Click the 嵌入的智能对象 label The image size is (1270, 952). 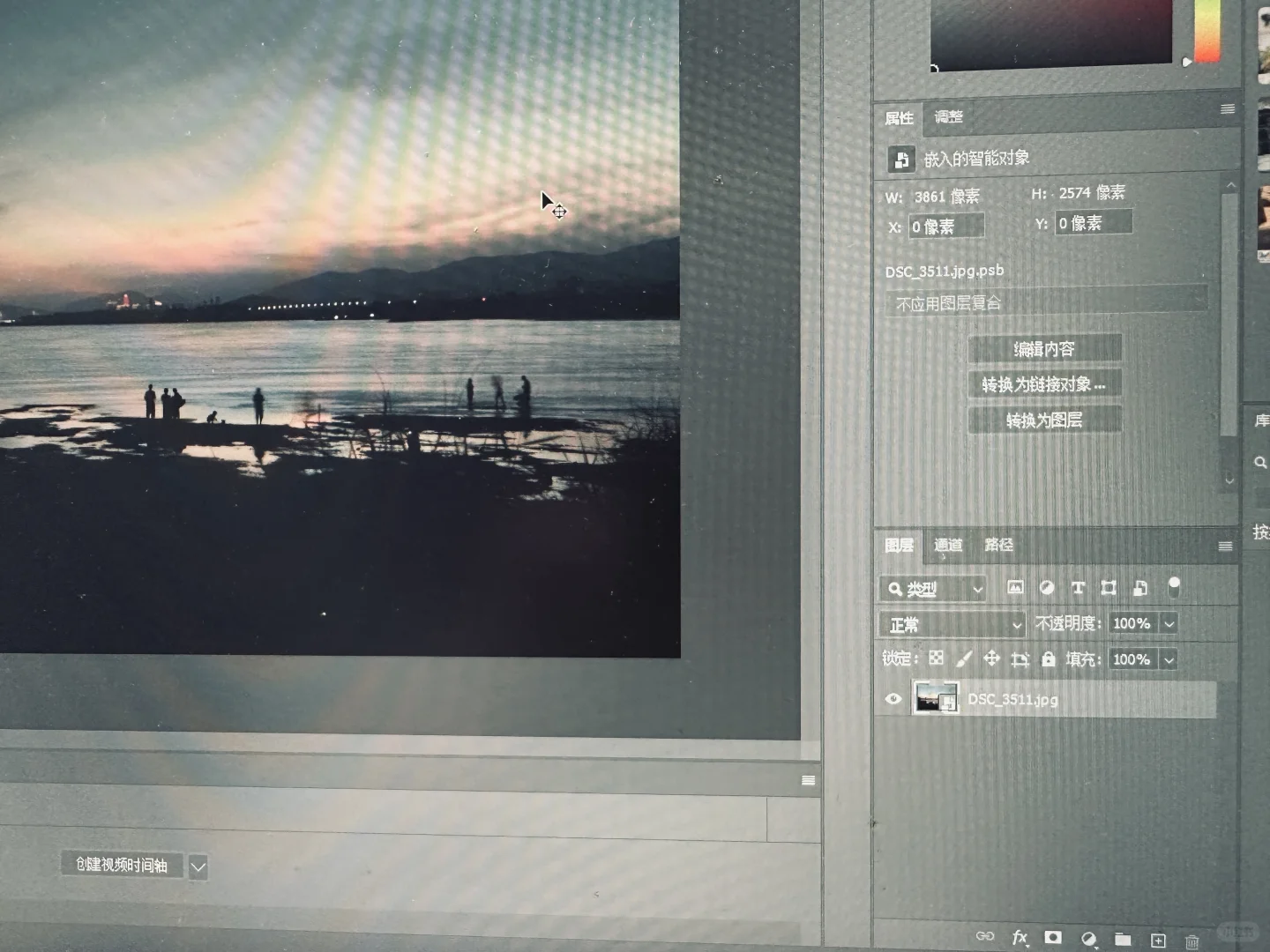point(977,159)
